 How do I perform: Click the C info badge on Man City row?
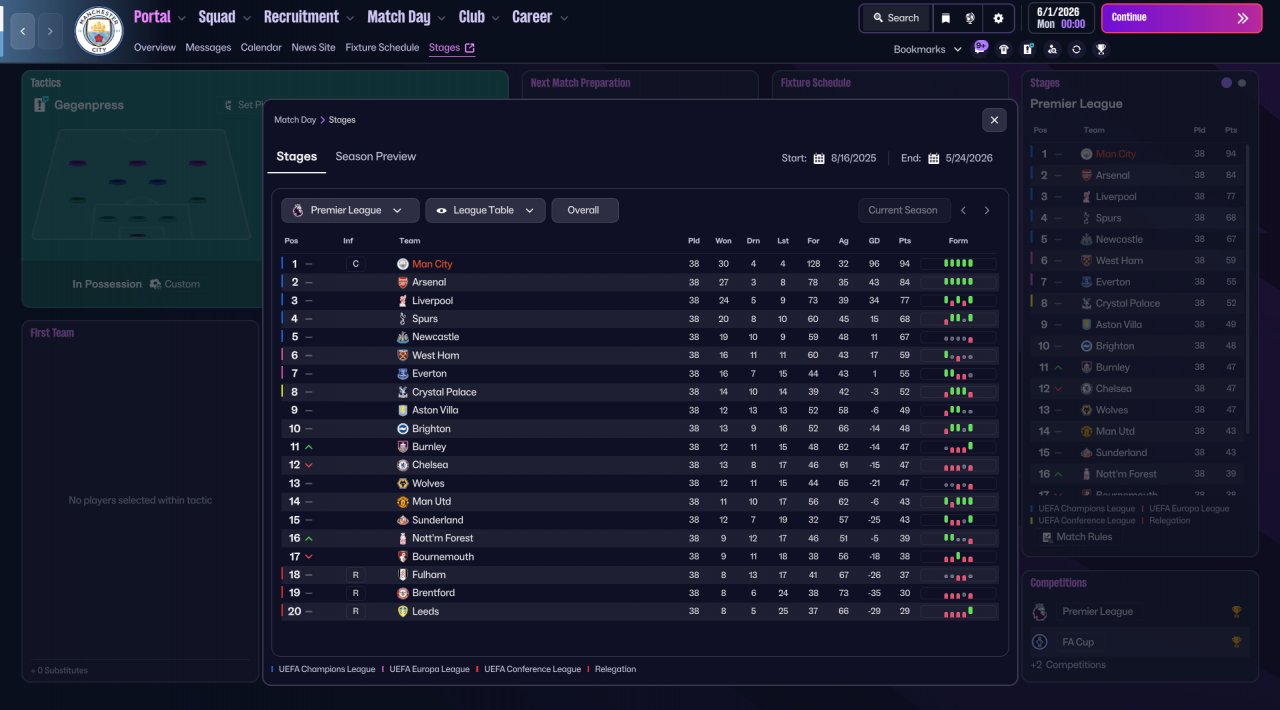pos(355,264)
